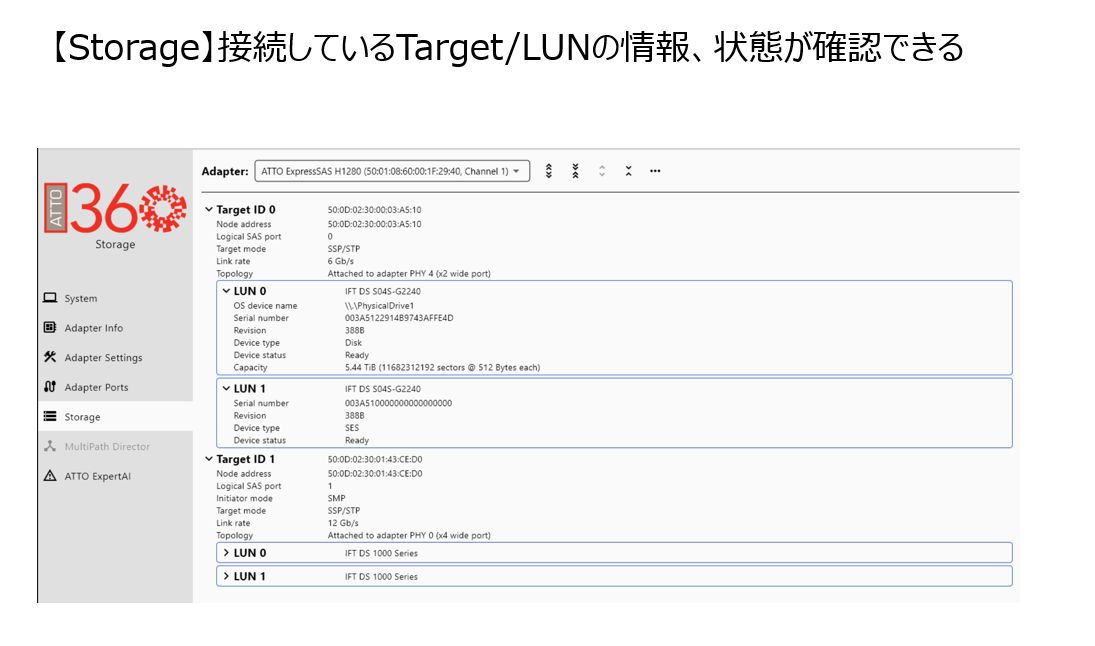Collapse the Target ID 1 section
Screen dimensions: 1095x646
tap(208, 459)
